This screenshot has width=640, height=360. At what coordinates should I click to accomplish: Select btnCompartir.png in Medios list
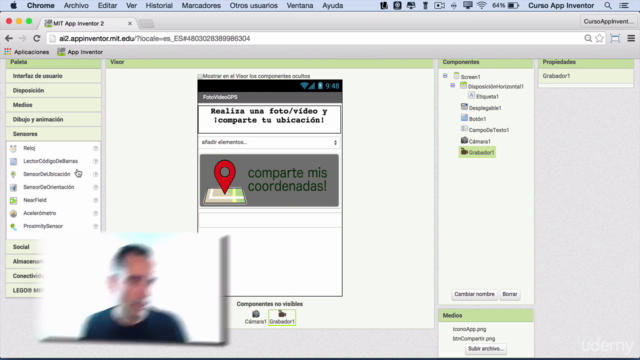coord(474,338)
